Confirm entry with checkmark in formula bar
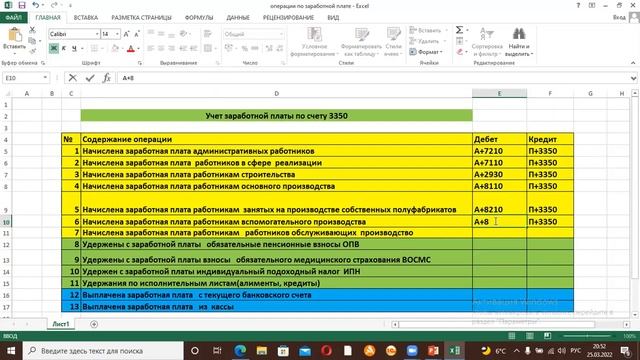The image size is (640, 360). [90, 78]
